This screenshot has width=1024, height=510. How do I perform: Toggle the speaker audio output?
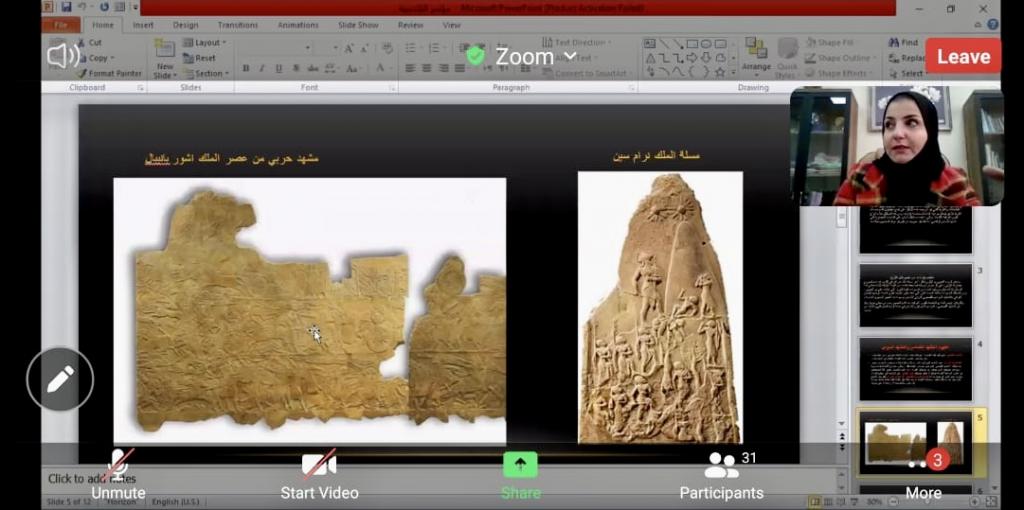[x=62, y=56]
